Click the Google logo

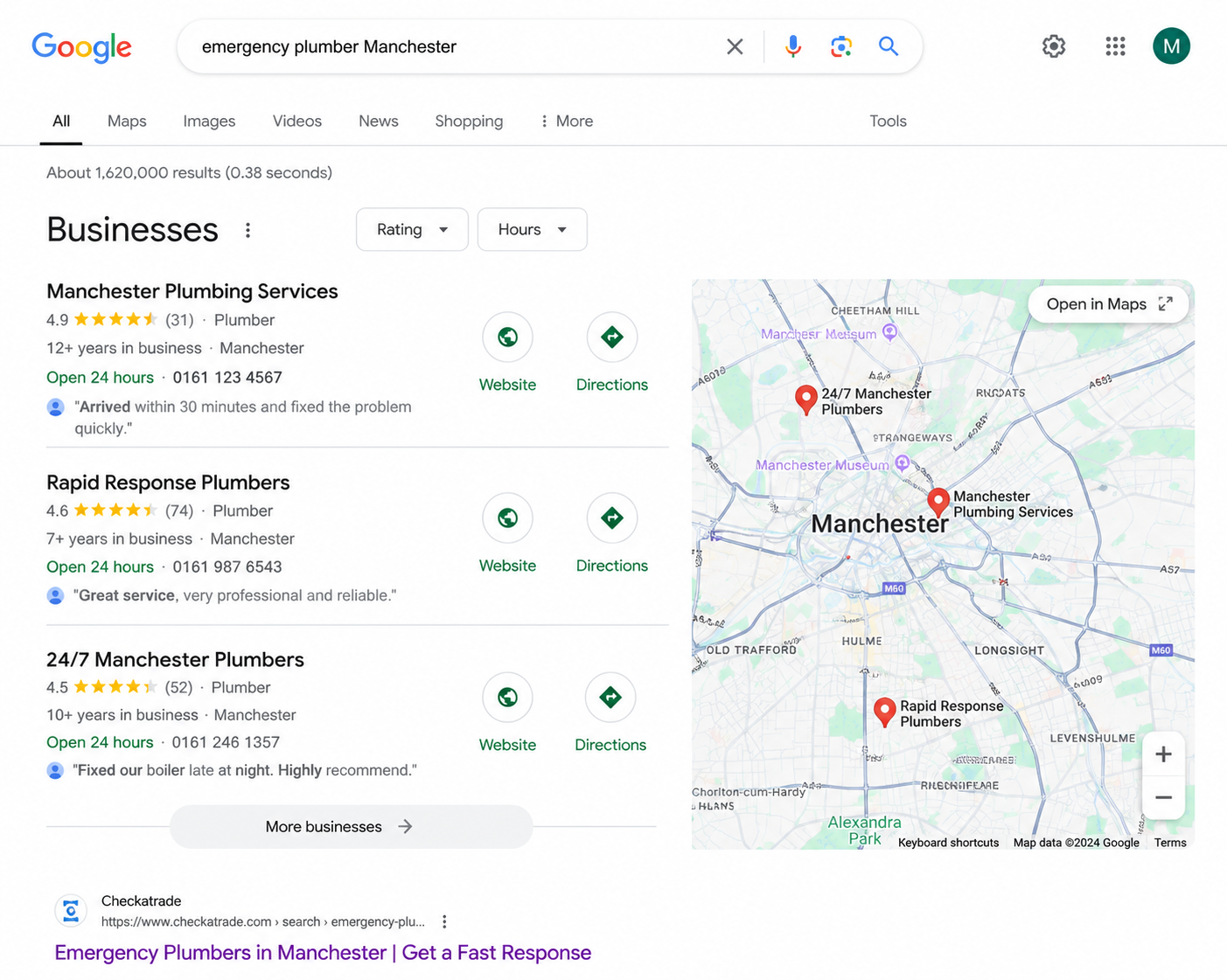81,47
